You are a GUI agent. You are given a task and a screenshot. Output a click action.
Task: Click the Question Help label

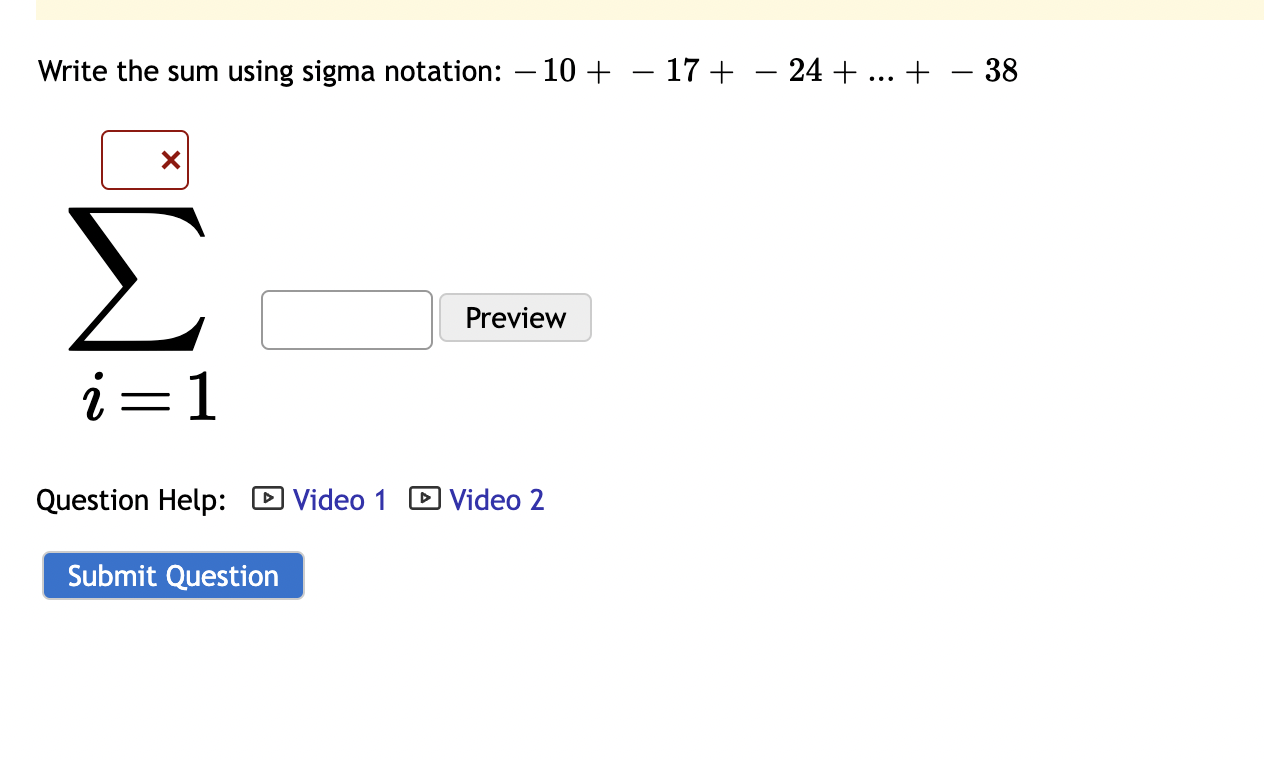point(131,499)
